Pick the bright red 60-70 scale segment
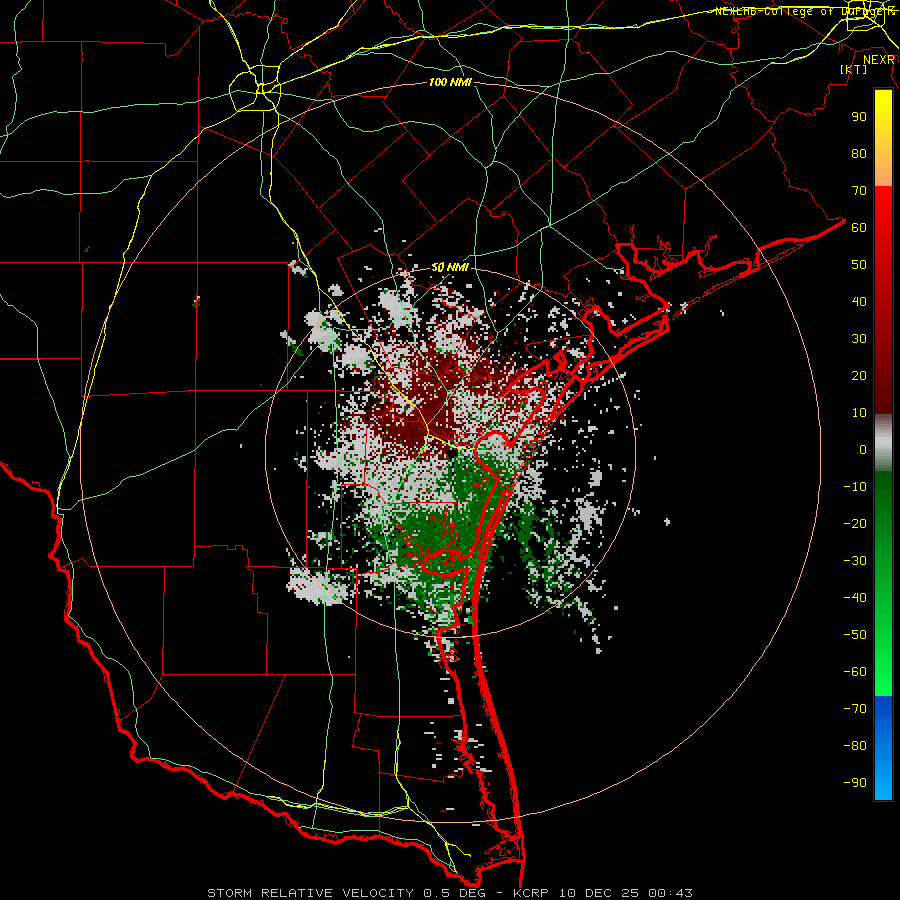Viewport: 900px width, 900px height. (x=883, y=205)
